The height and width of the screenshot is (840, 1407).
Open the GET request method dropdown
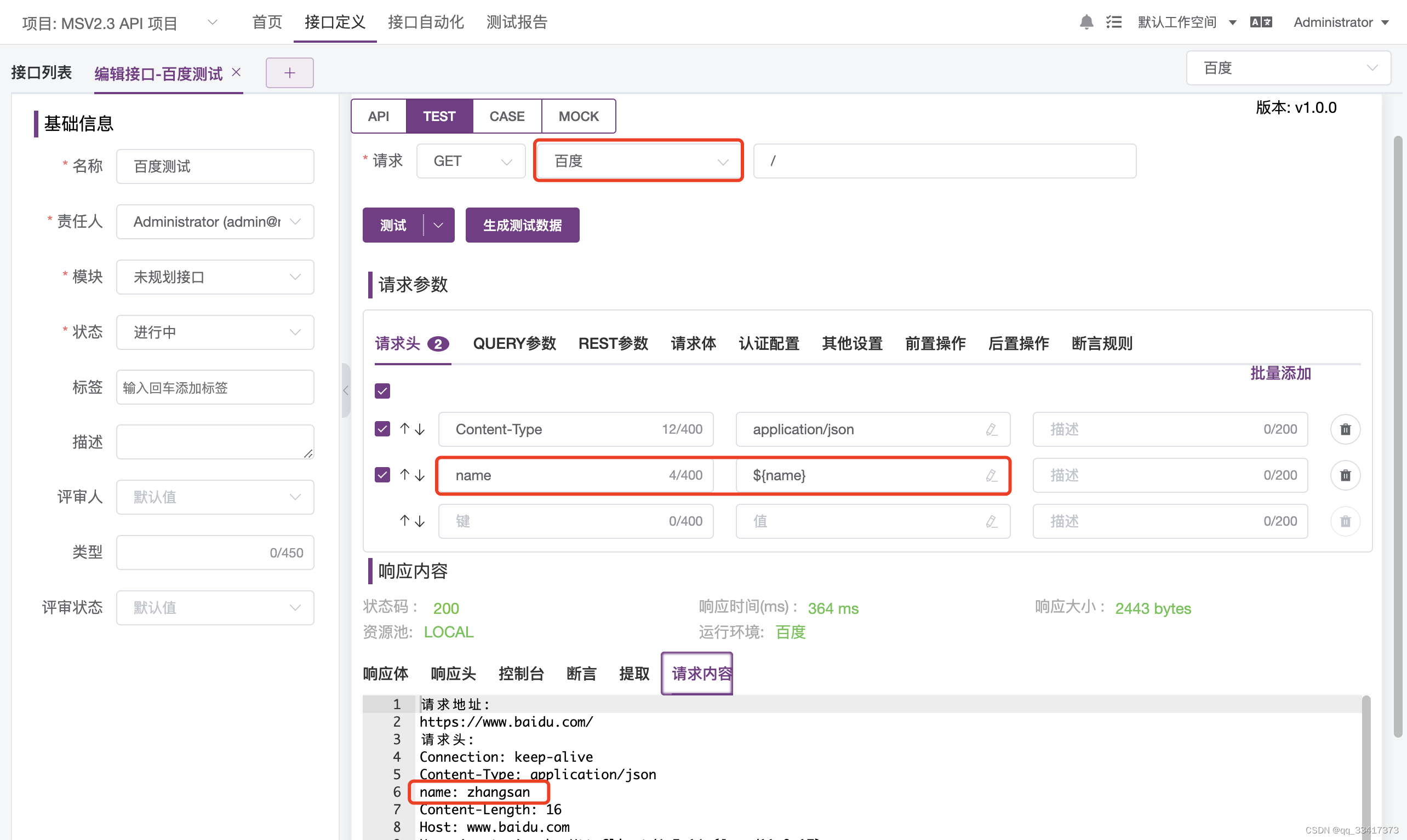[x=471, y=162]
